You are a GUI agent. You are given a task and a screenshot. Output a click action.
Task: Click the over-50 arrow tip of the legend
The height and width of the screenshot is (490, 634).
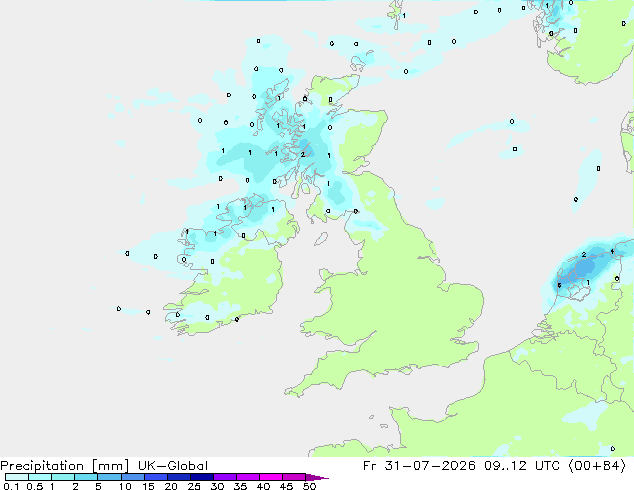click(x=317, y=477)
